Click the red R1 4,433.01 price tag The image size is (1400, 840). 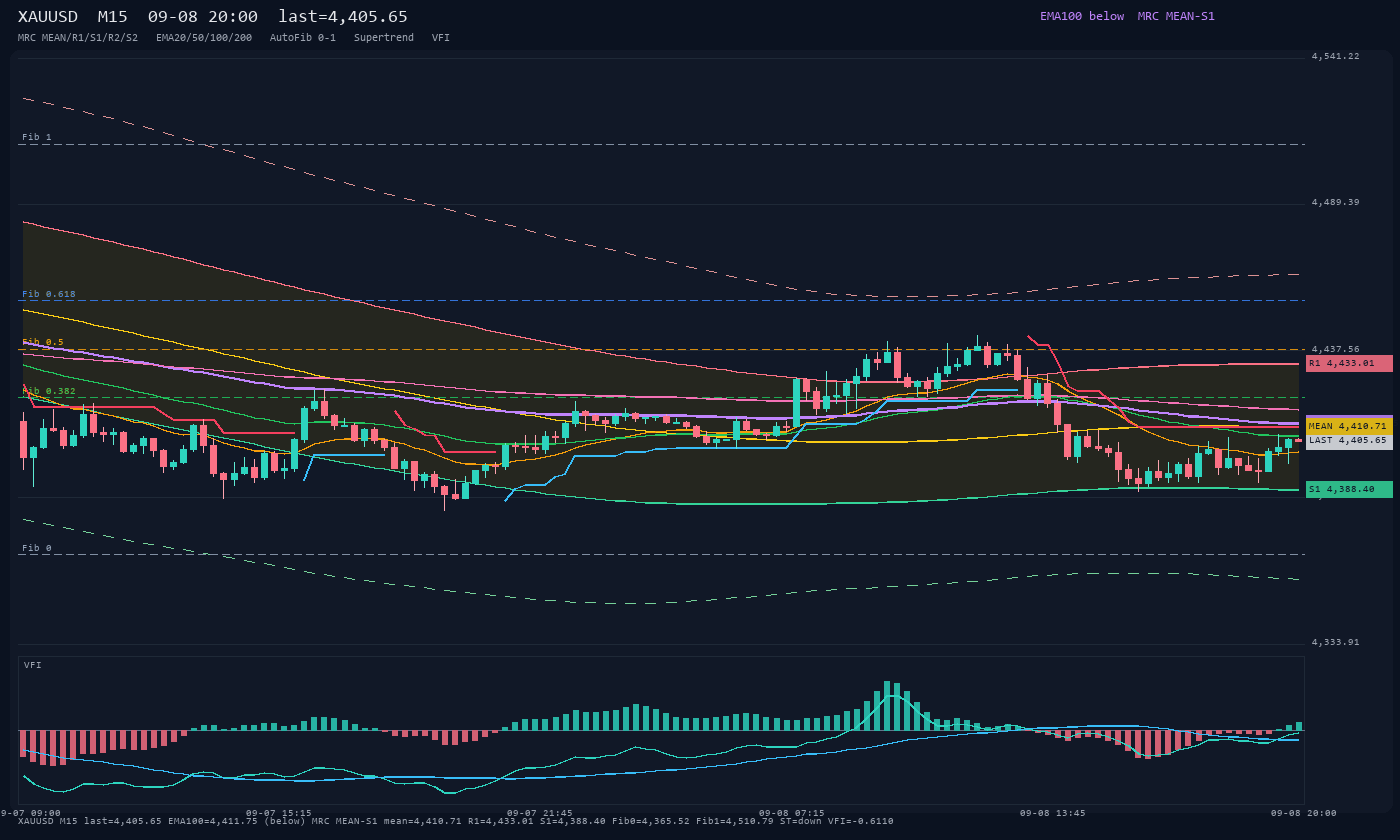1349,363
